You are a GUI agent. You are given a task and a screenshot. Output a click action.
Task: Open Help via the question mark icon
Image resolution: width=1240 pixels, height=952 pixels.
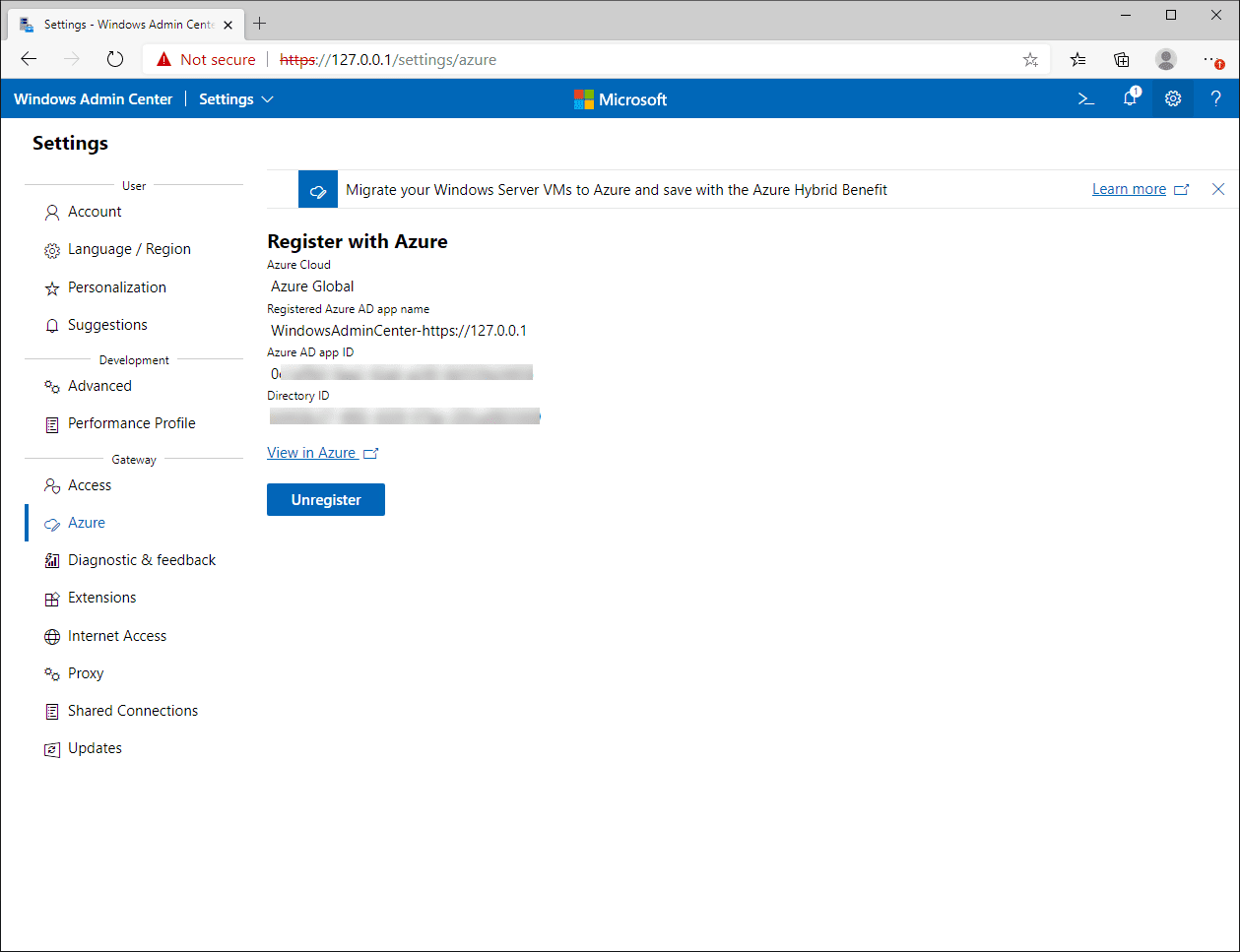coord(1215,98)
